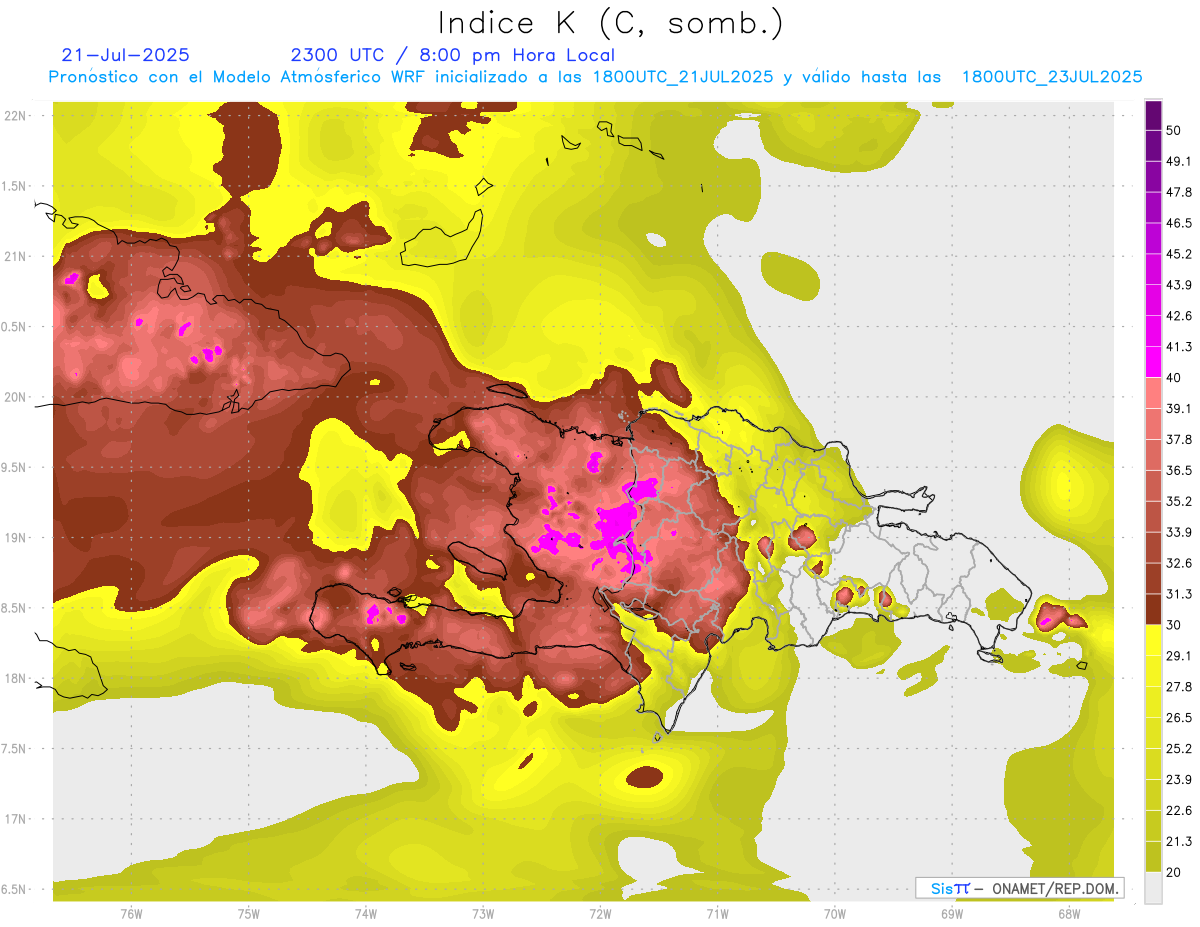Pick the dark brown swatch between 30 and 31.3
The height and width of the screenshot is (927, 1200).
[x=1153, y=609]
